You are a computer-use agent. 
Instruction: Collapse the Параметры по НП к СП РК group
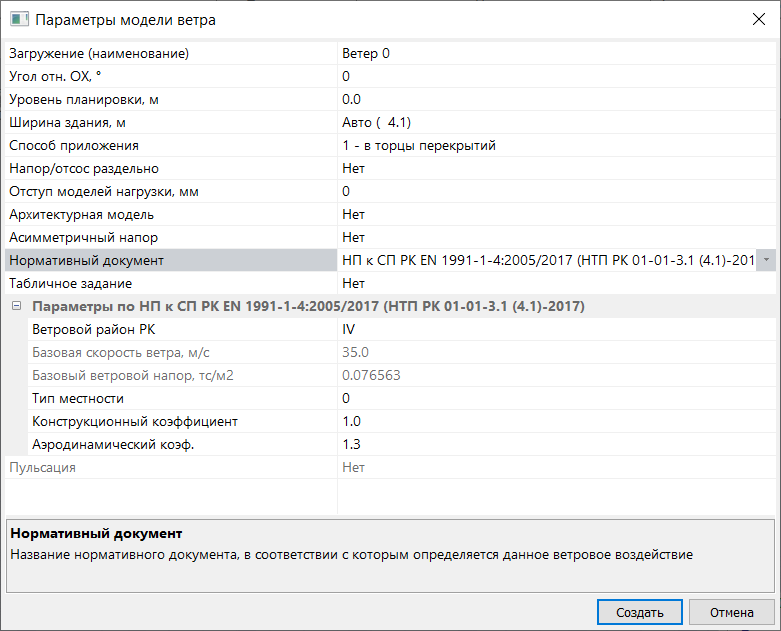click(16, 306)
